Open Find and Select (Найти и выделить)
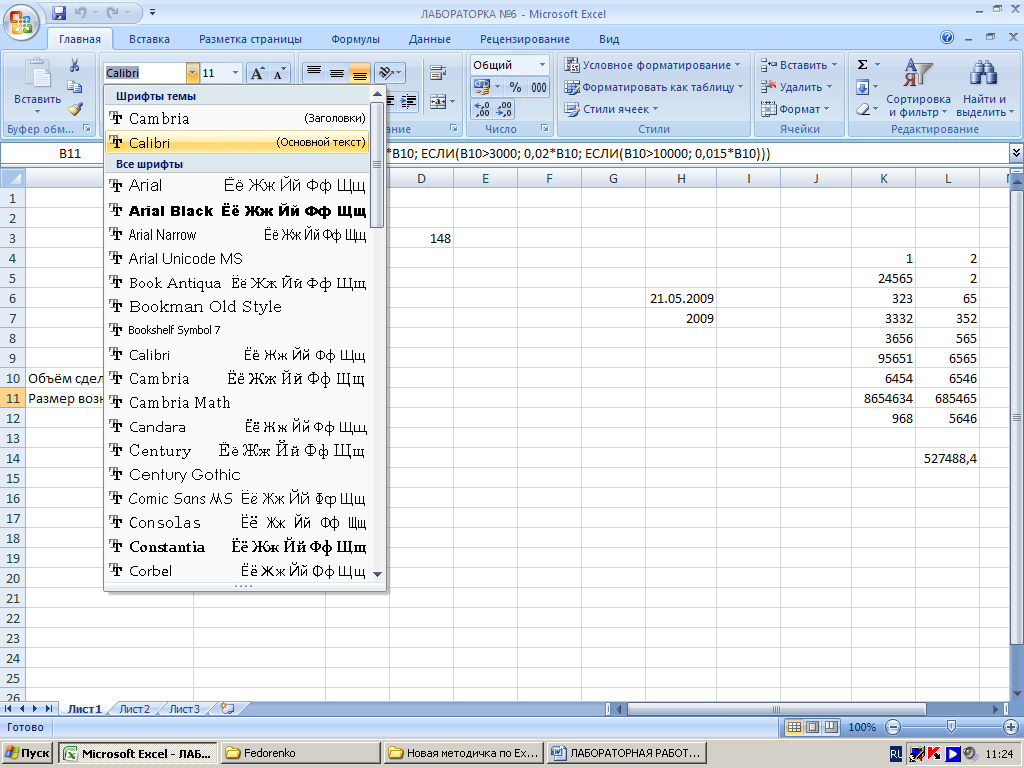The image size is (1024, 768). coord(985,88)
